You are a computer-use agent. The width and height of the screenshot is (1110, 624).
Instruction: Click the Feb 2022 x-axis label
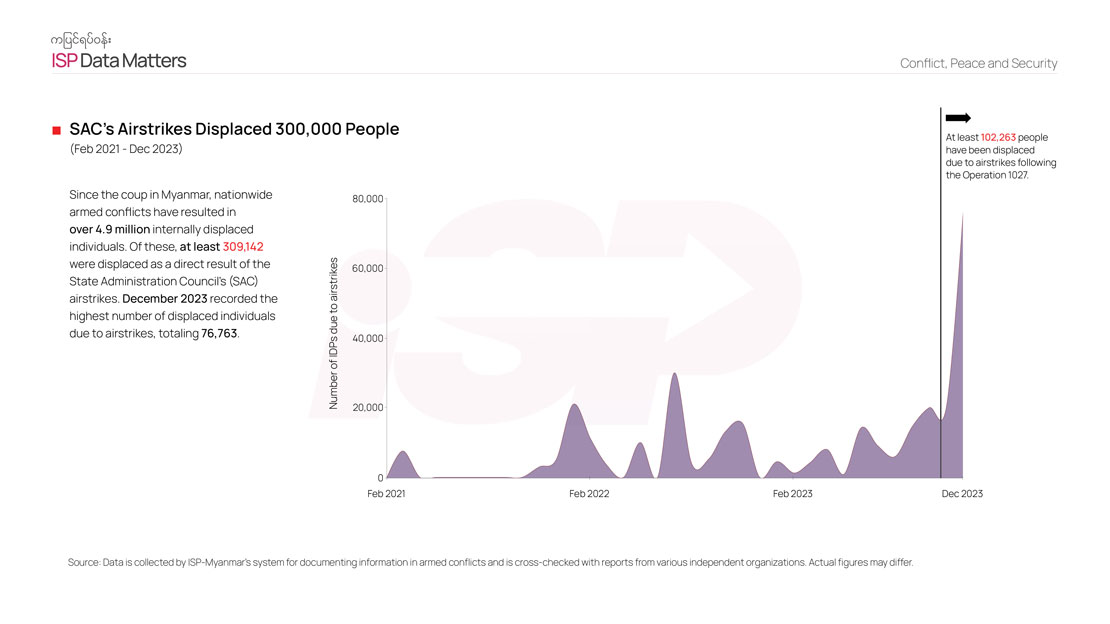point(589,494)
